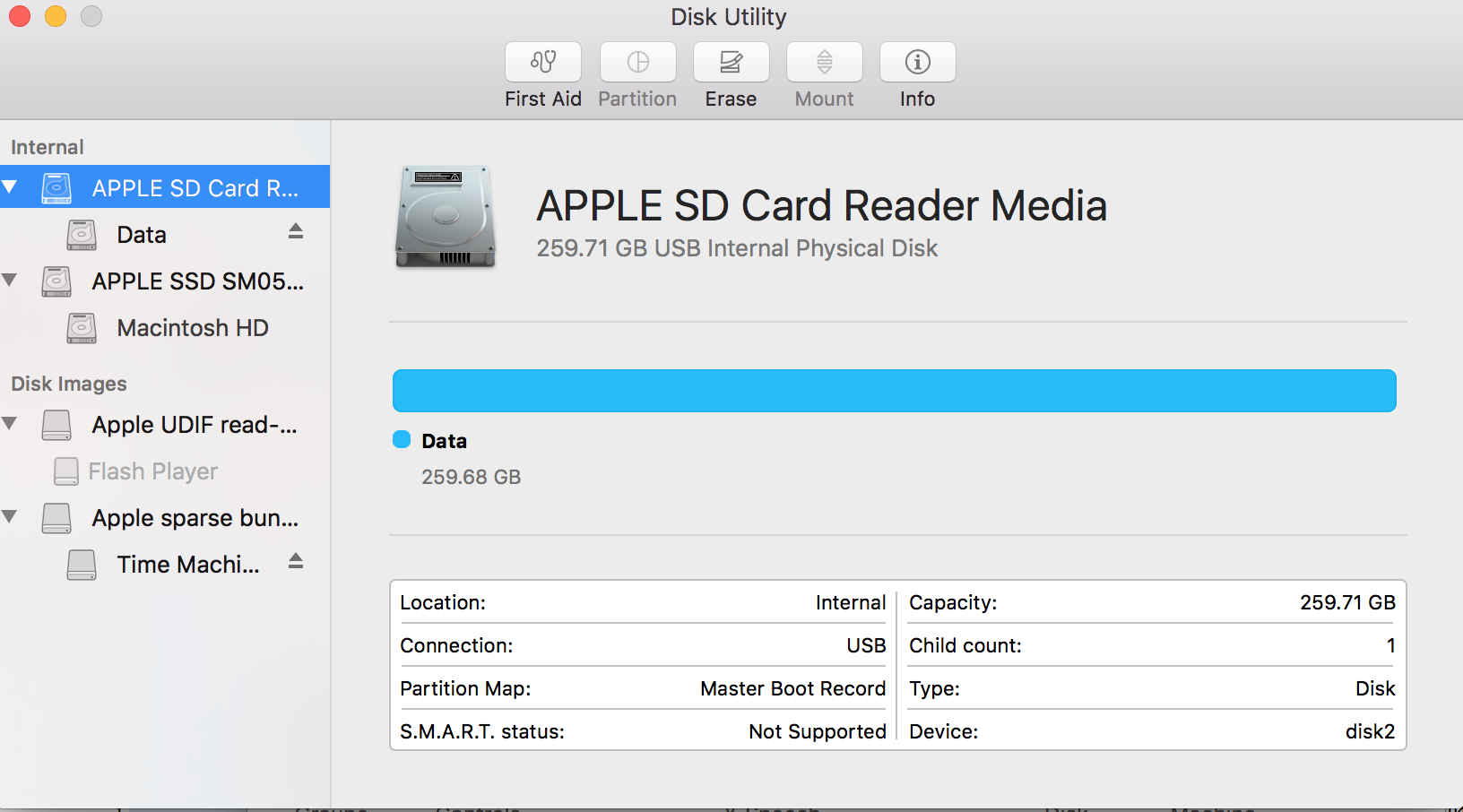Click the large hard disk image

tap(446, 217)
